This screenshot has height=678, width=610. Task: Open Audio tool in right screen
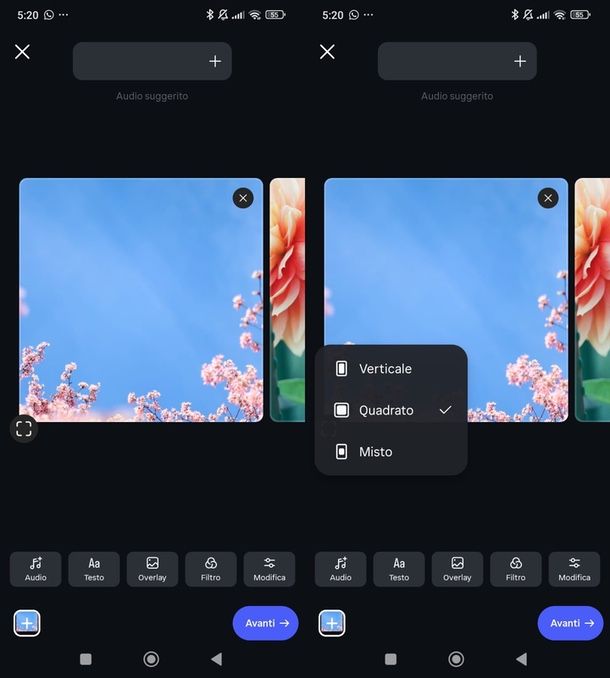point(340,569)
